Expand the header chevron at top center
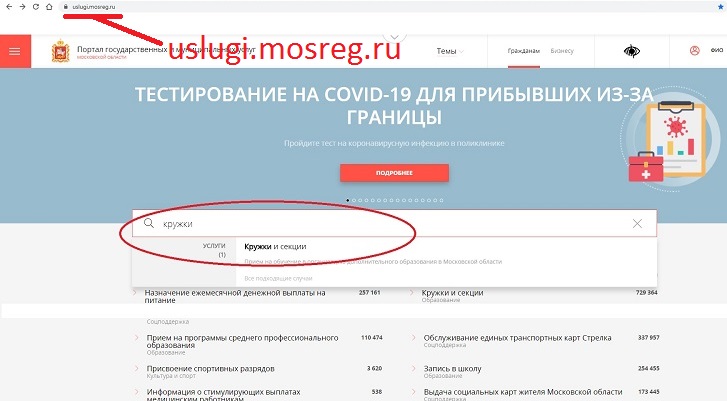 [x=395, y=37]
